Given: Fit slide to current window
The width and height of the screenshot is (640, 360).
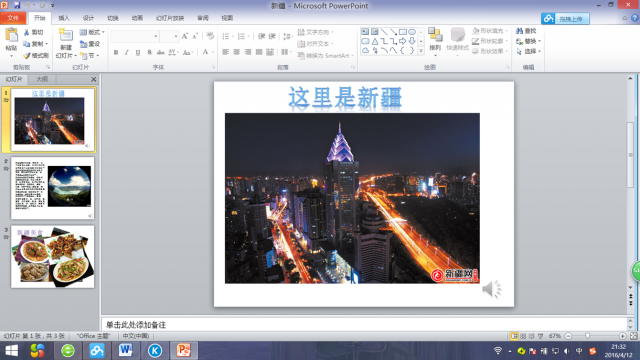Looking at the screenshot, I should click(x=633, y=336).
